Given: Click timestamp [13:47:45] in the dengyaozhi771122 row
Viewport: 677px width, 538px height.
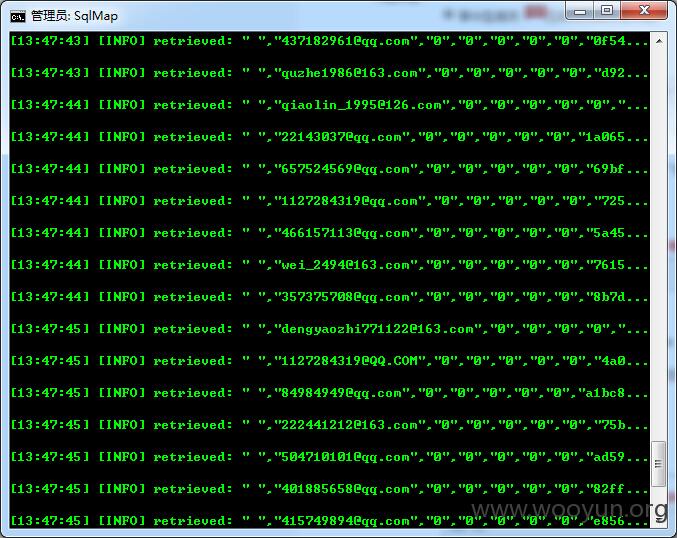Looking at the screenshot, I should pos(50,329).
